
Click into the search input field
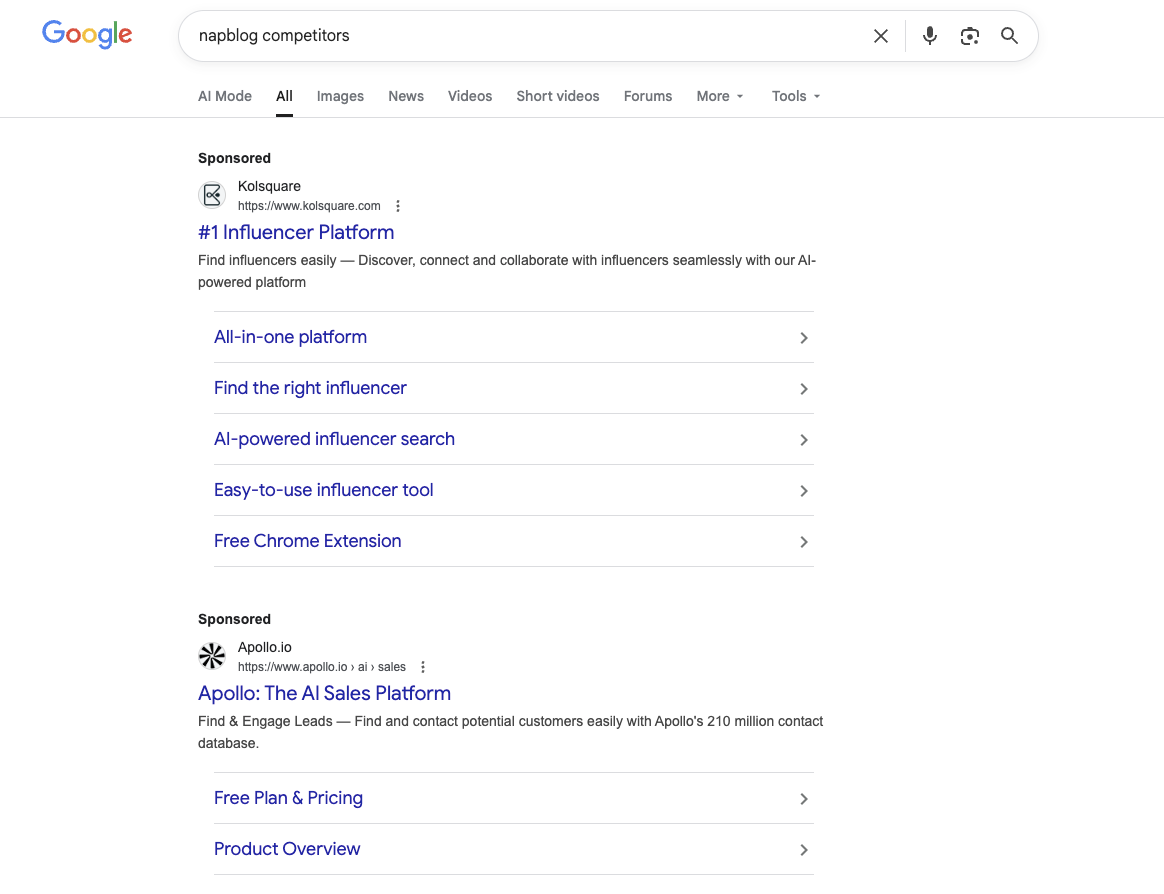[x=520, y=36]
